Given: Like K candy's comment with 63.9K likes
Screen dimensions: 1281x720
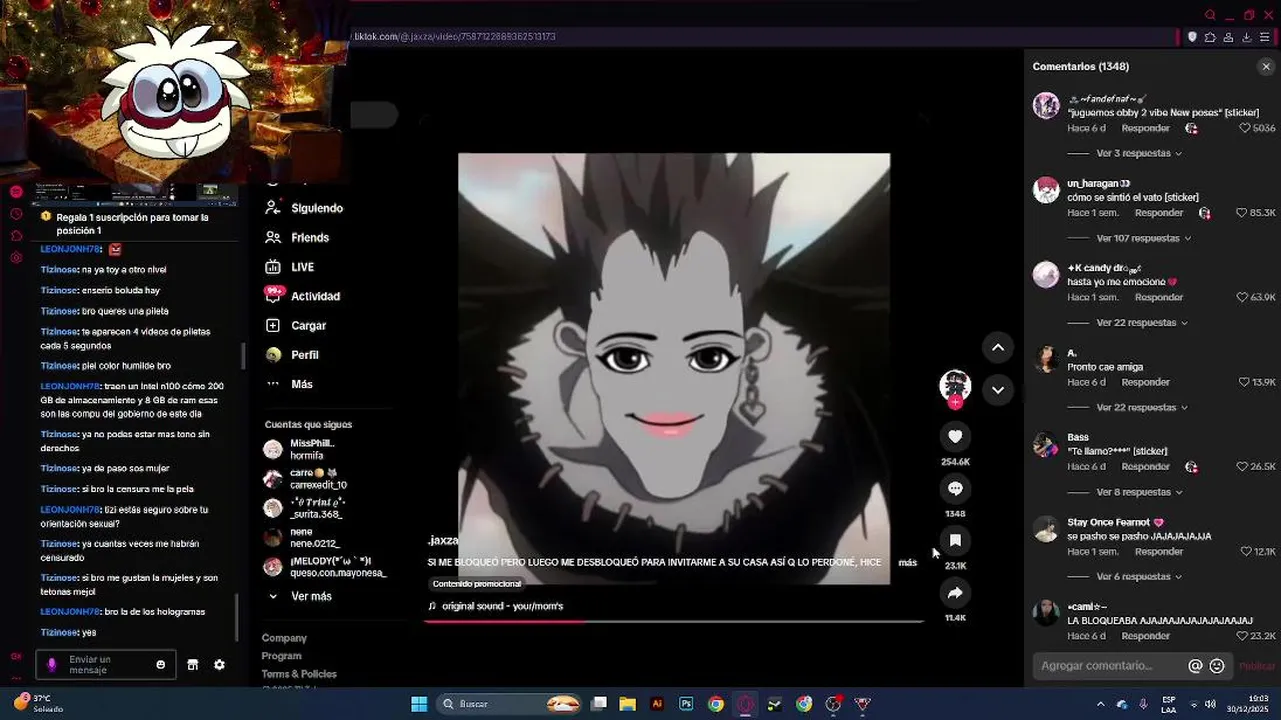Looking at the screenshot, I should [x=1242, y=298].
